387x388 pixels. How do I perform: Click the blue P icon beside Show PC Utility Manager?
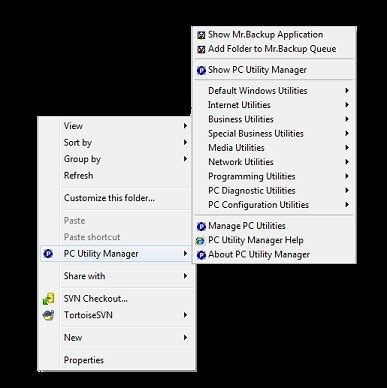point(201,70)
